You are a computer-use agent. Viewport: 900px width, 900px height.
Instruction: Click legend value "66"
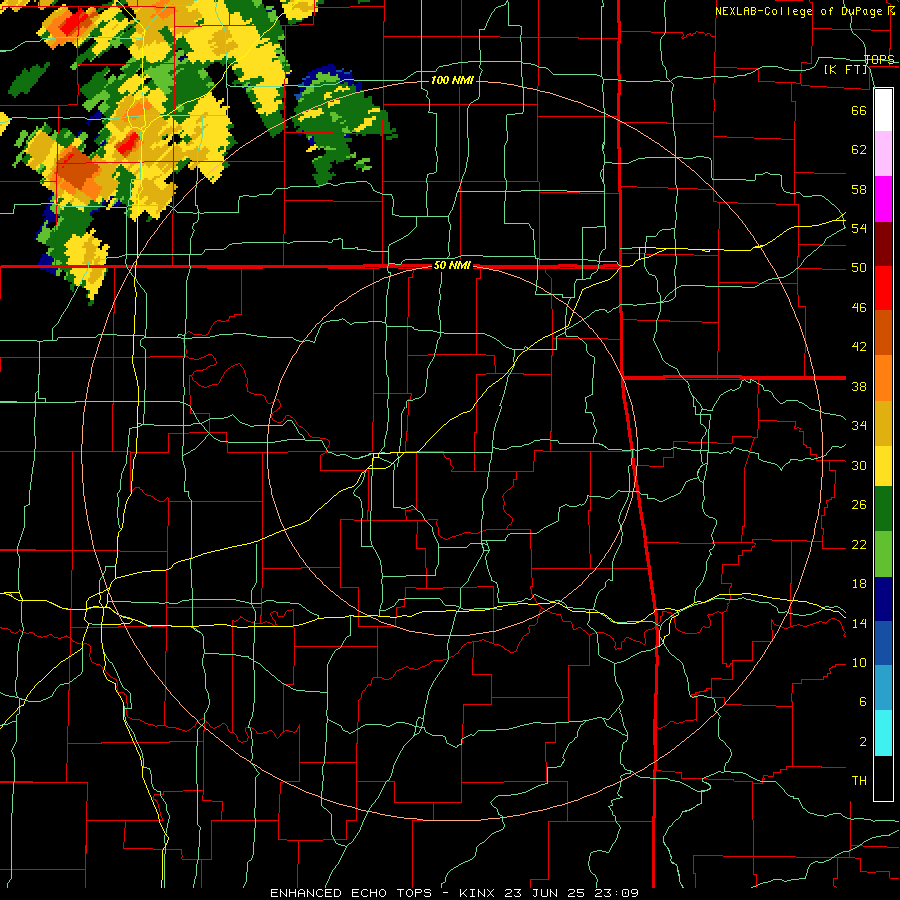click(x=859, y=110)
